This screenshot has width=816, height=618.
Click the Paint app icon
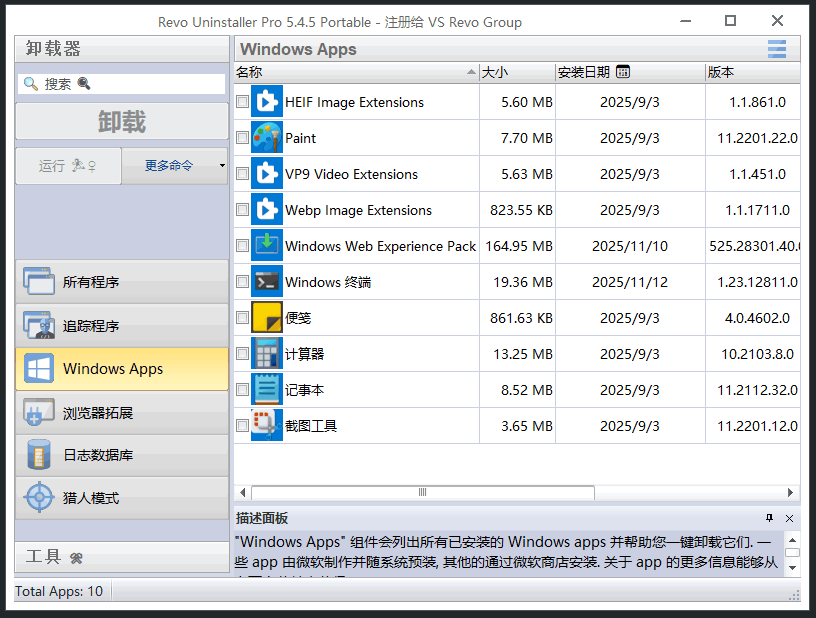coord(266,137)
